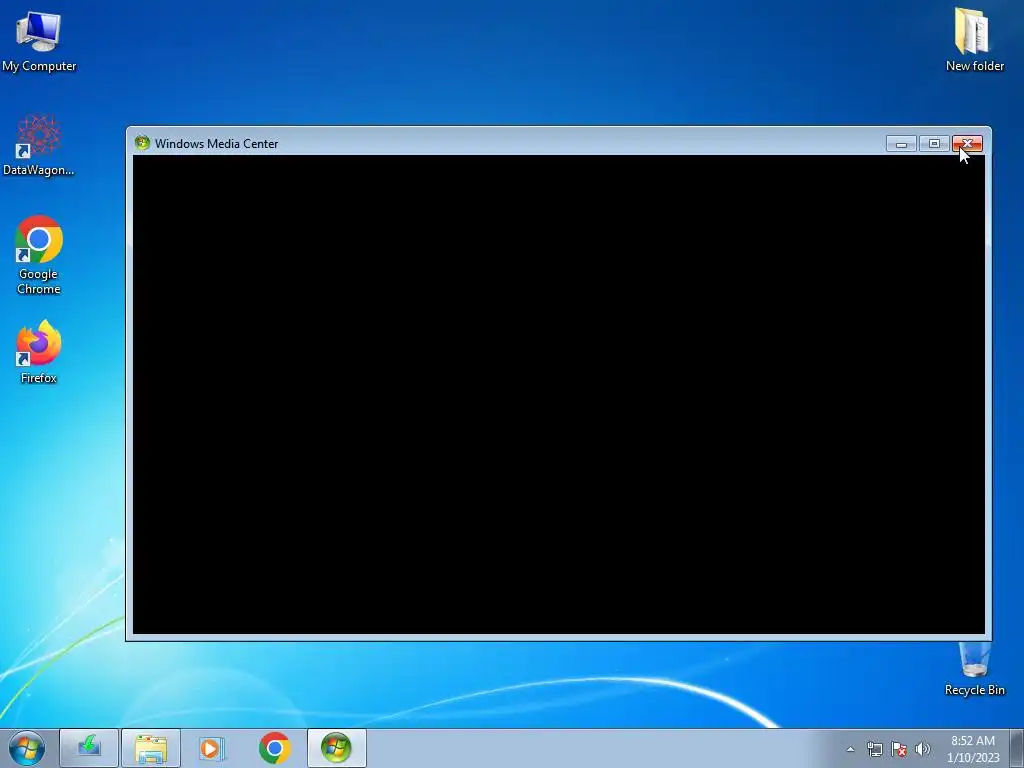Open the Windows Start menu orb
1024x768 pixels.
(27, 748)
